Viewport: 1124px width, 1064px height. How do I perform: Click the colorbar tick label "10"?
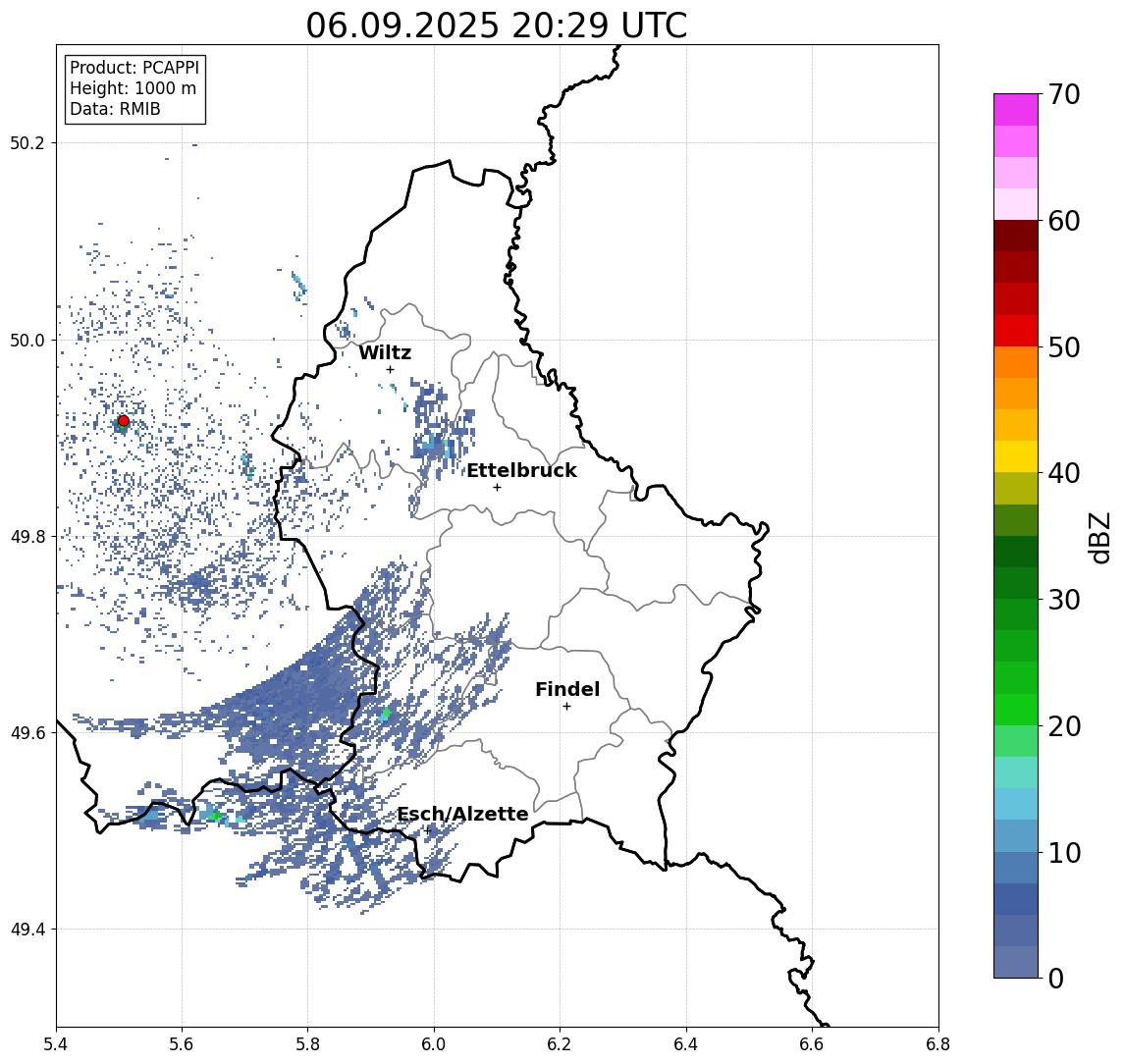pos(1064,852)
